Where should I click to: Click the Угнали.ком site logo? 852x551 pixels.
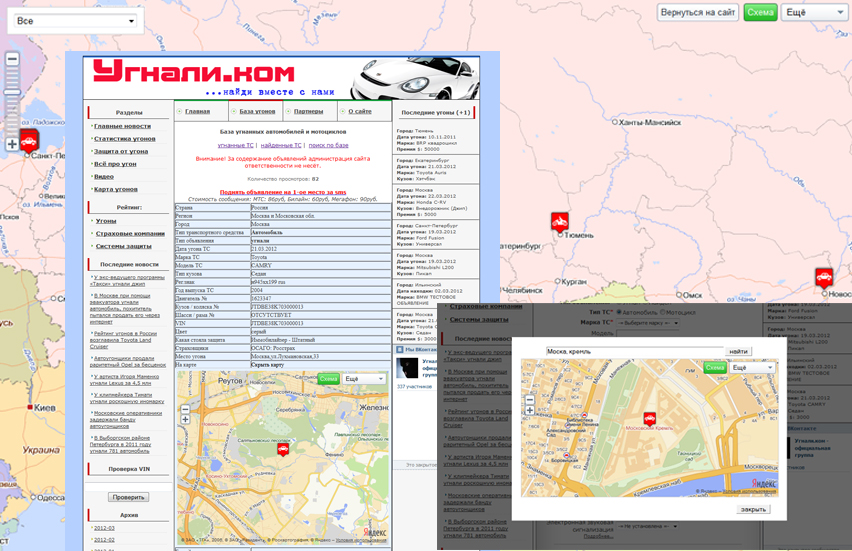point(194,71)
